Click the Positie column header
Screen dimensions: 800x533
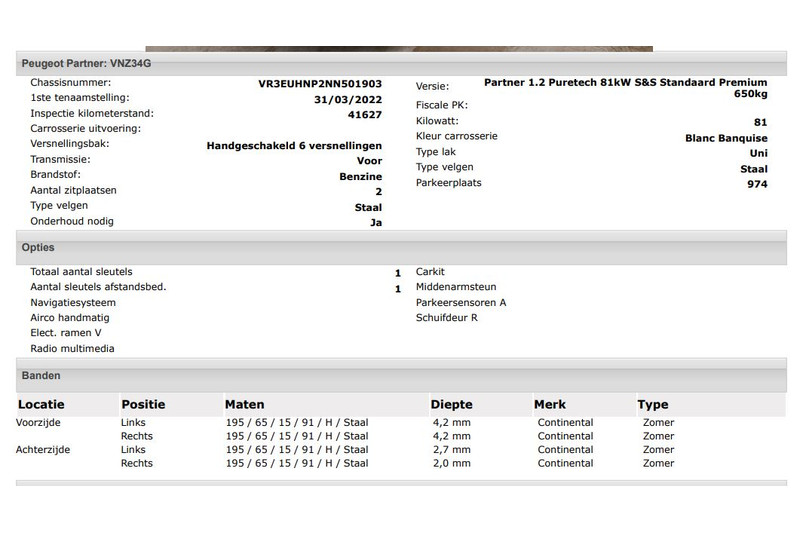[143, 405]
